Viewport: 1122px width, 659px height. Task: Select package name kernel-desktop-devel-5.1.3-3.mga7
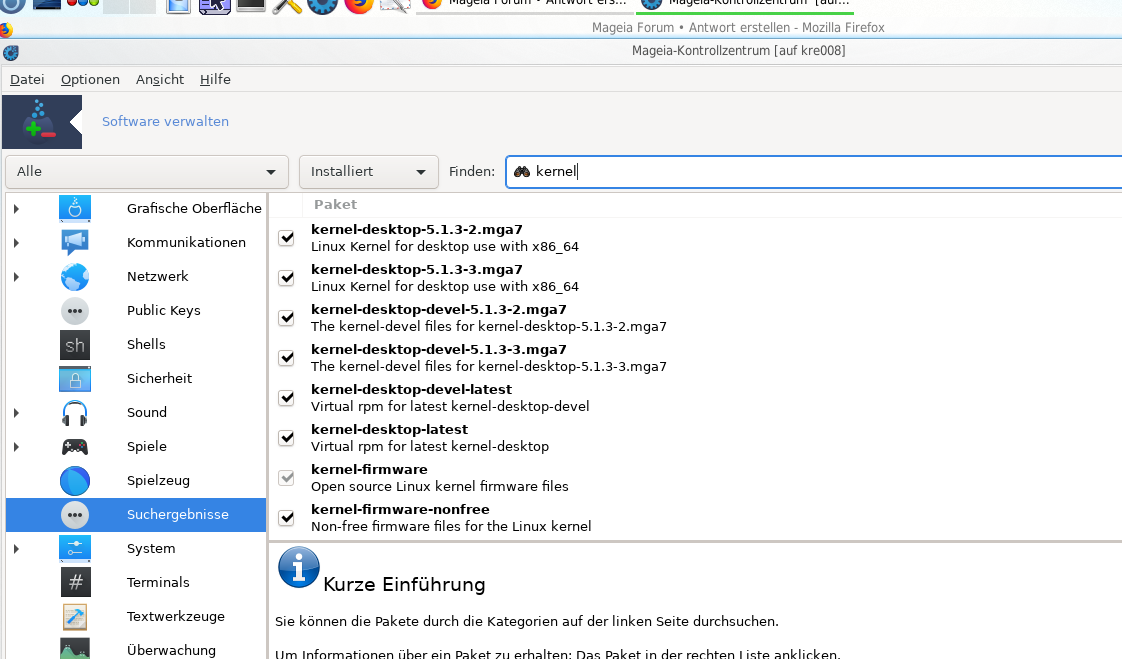pyautogui.click(x=439, y=350)
